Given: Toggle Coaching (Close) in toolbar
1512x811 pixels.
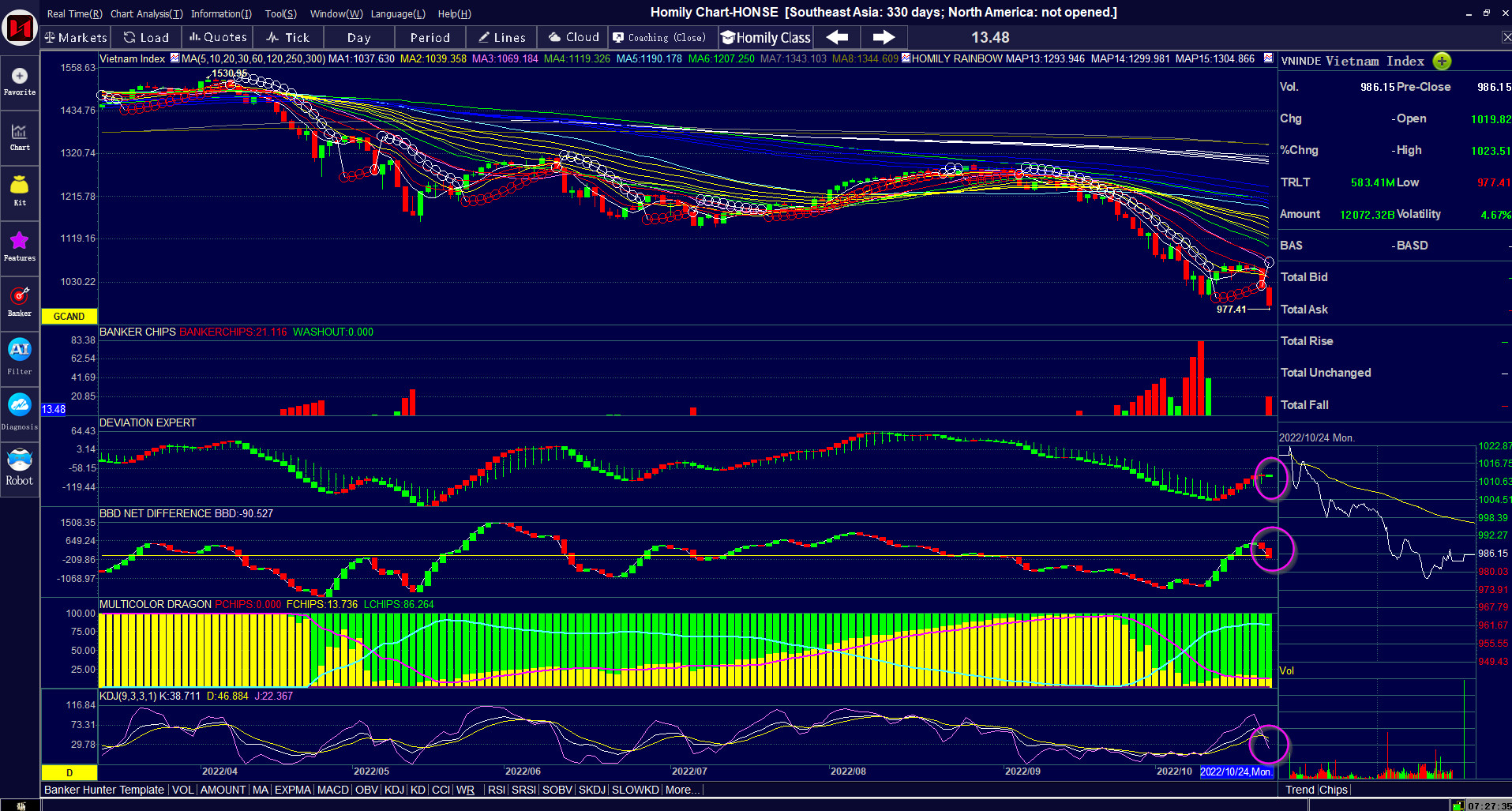Looking at the screenshot, I should (x=659, y=37).
